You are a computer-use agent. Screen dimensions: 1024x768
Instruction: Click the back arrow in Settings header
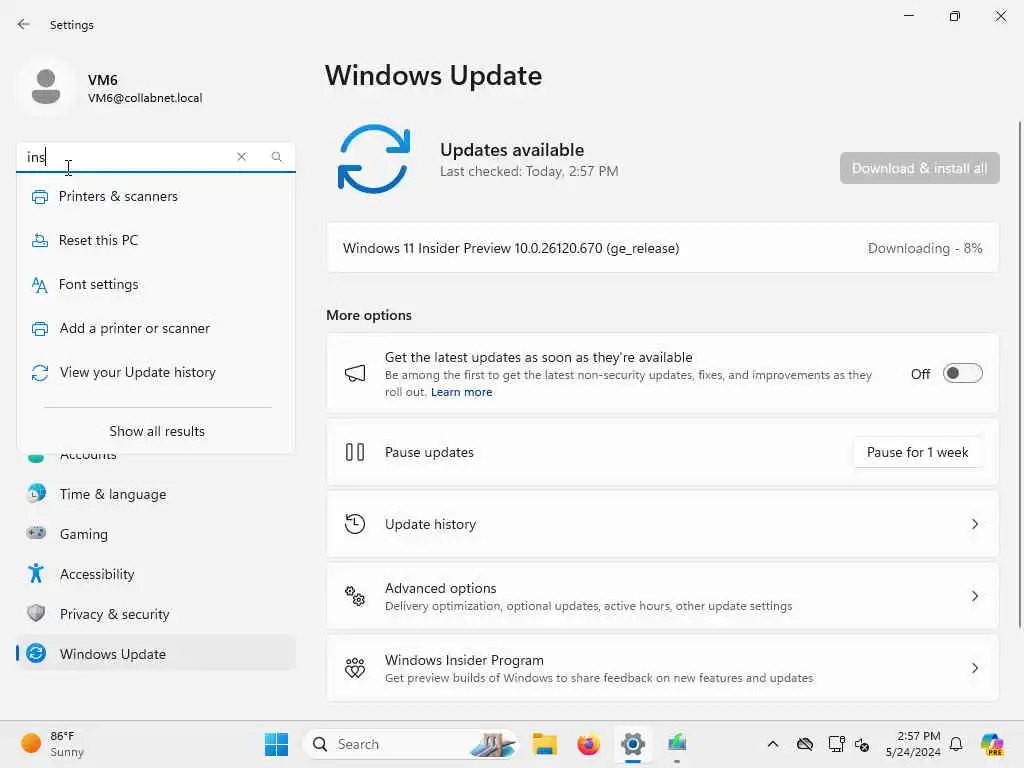click(x=24, y=24)
